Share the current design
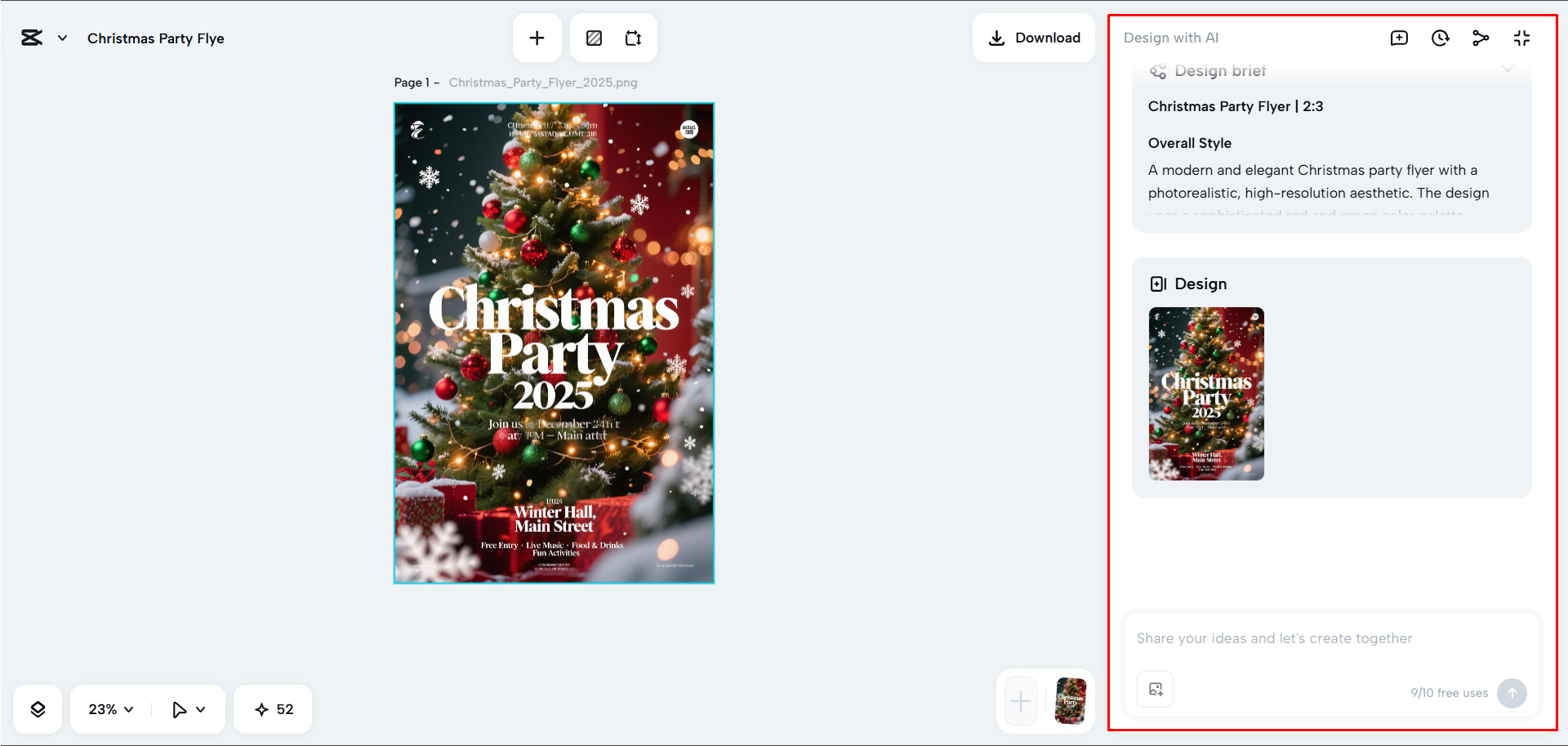 pyautogui.click(x=1481, y=38)
